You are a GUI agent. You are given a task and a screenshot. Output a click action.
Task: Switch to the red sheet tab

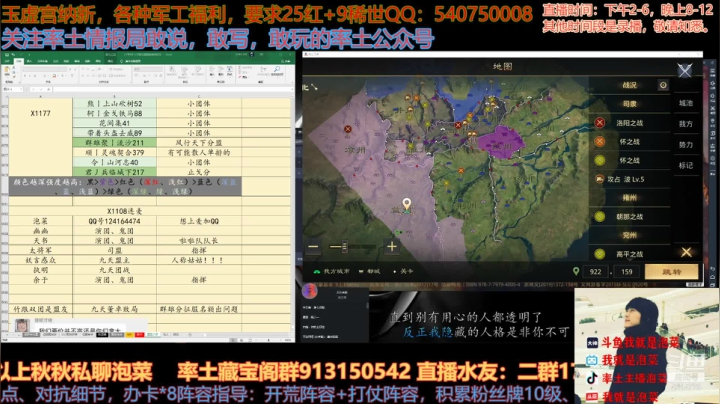[140, 335]
